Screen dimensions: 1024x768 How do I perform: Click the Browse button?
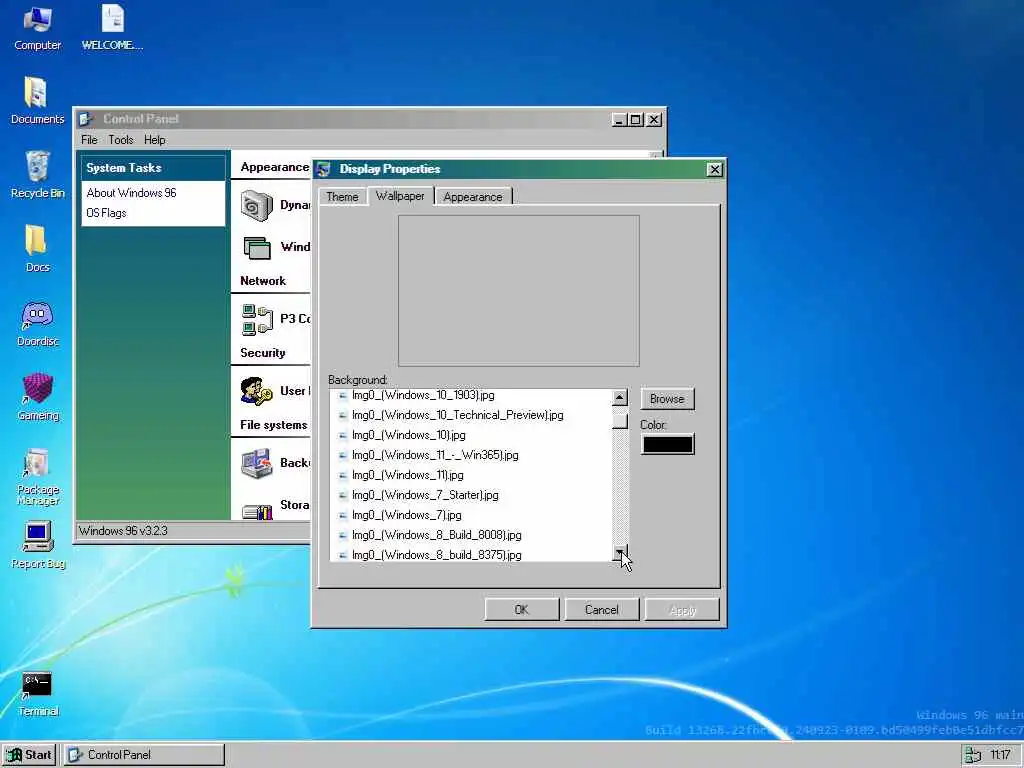(x=667, y=399)
